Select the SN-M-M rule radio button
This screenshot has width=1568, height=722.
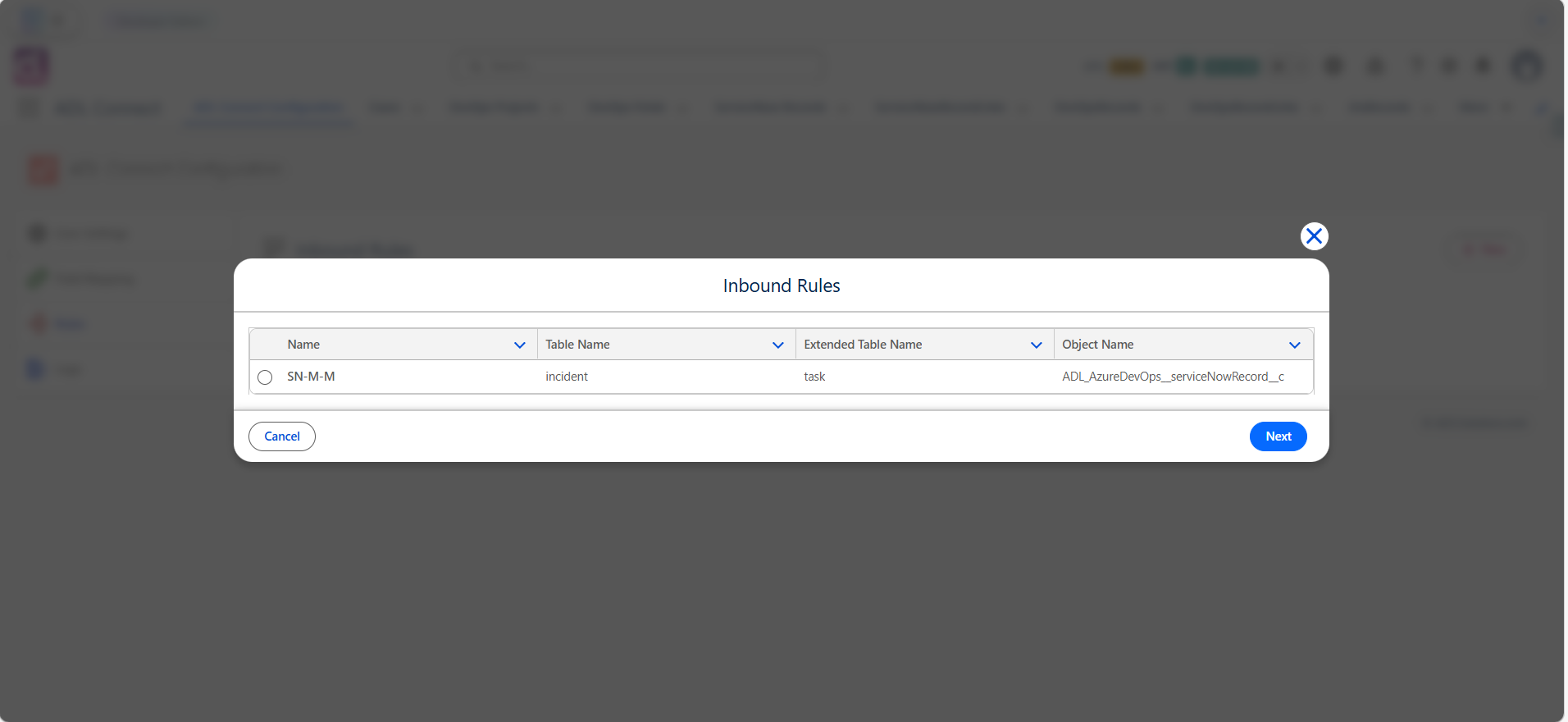pos(265,377)
